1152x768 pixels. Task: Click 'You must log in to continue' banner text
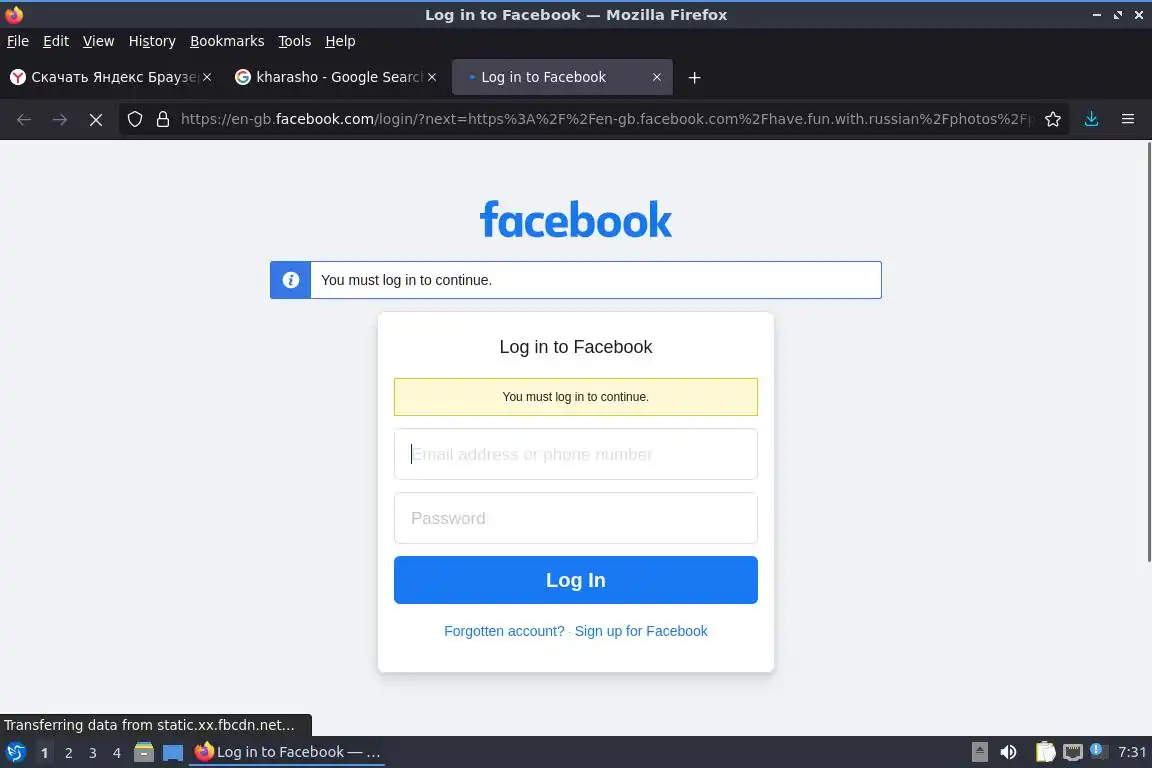(x=406, y=280)
